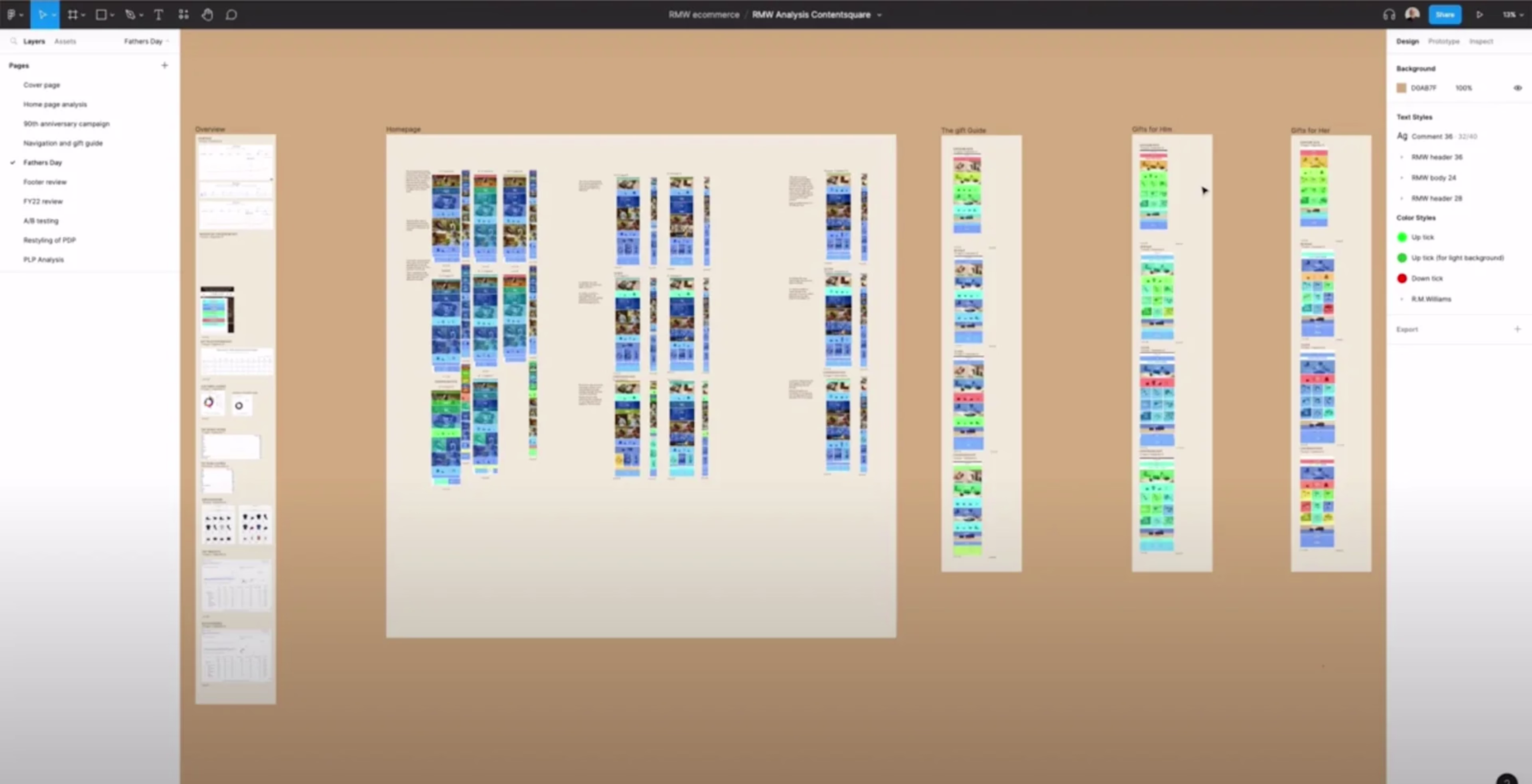Select the Comment tool
Viewport: 1532px width, 784px height.
pyautogui.click(x=231, y=15)
